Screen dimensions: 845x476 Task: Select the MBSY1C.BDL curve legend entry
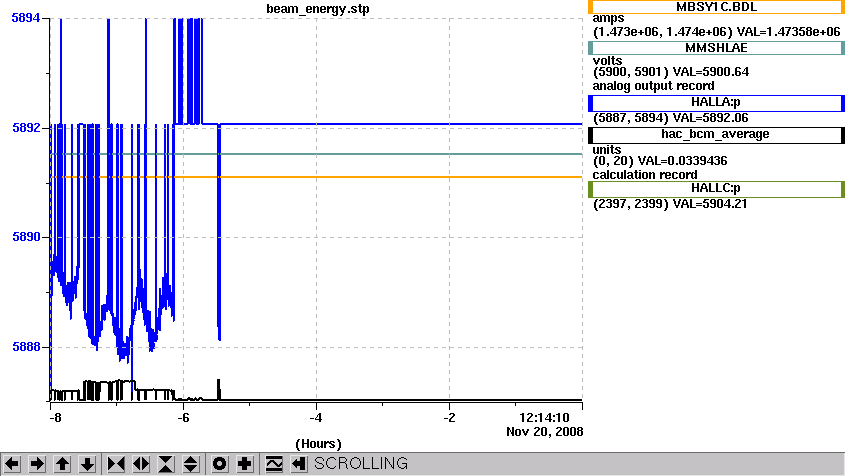coord(716,7)
